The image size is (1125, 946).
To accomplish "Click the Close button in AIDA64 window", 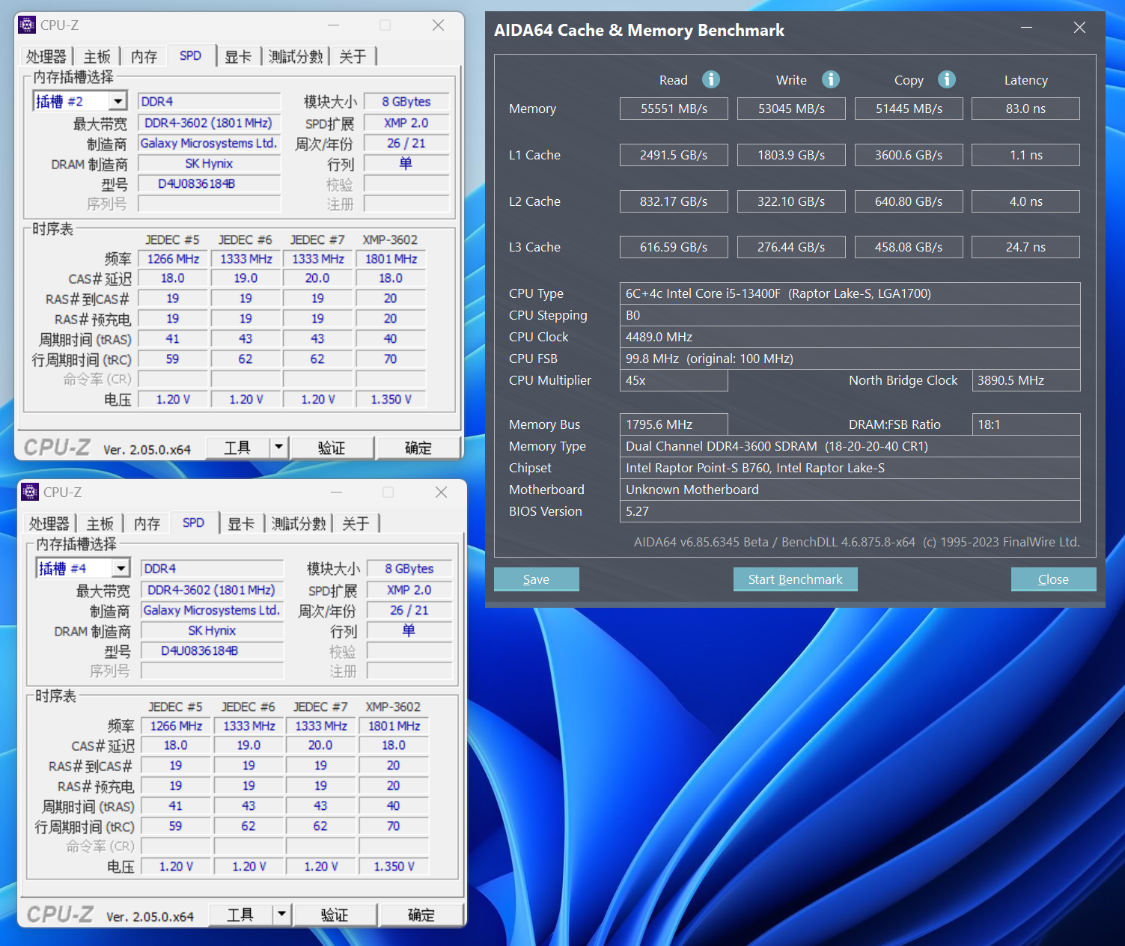I will pyautogui.click(x=1053, y=580).
